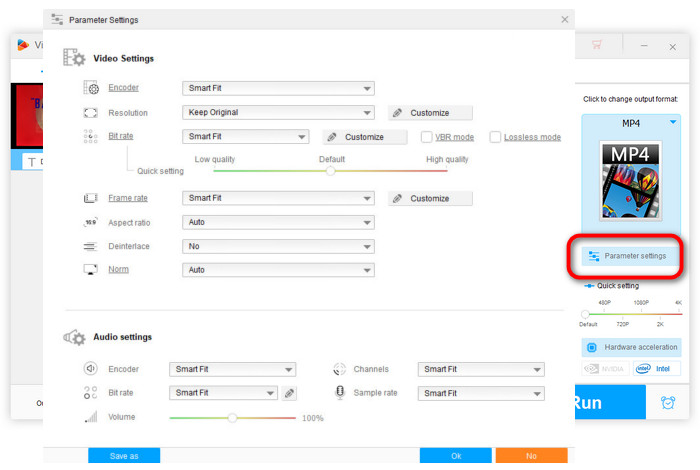Click the Aspect ratio 16:9 icon
This screenshot has height=470, width=700.
[x=91, y=222]
